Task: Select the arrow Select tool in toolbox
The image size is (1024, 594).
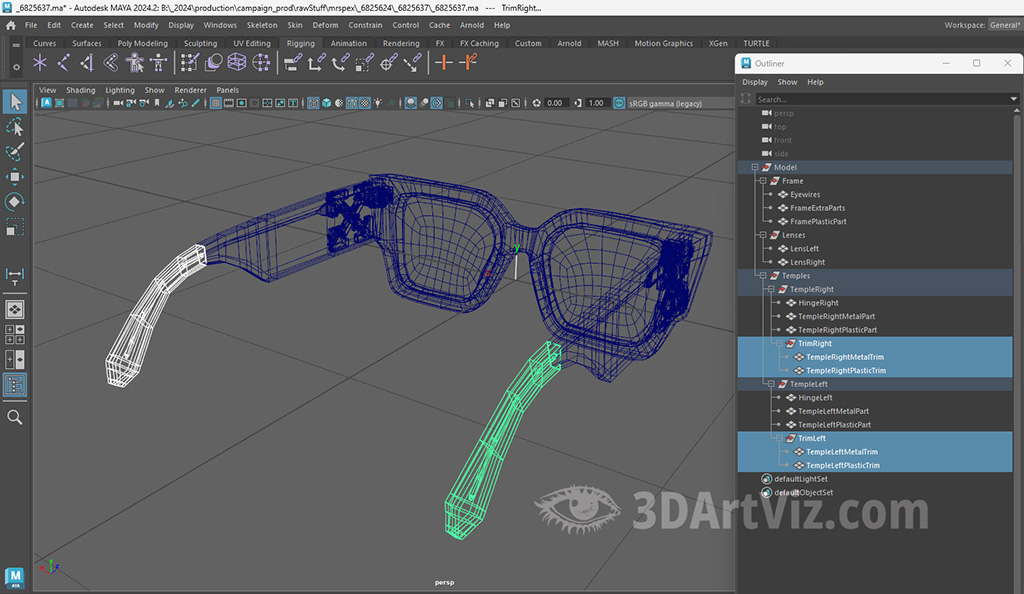Action: (15, 102)
